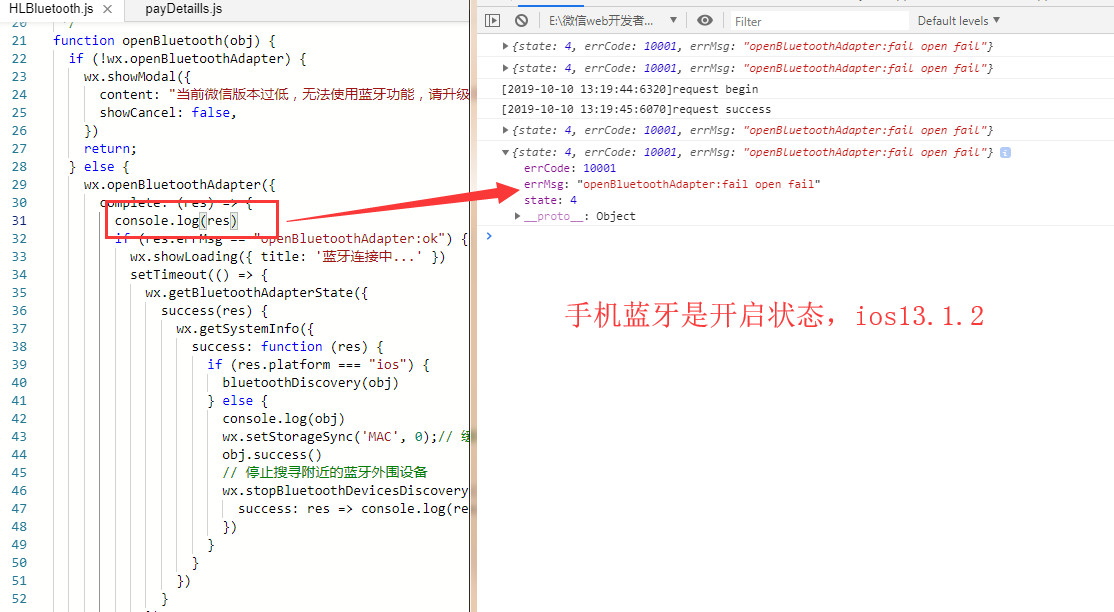Click the 'state: 4' property line
The height and width of the screenshot is (612, 1114).
550,200
